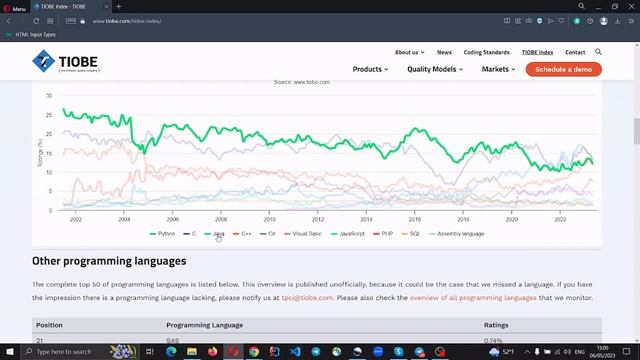The image size is (640, 360).
Task: Click the website search magnifier icon
Action: click(598, 52)
